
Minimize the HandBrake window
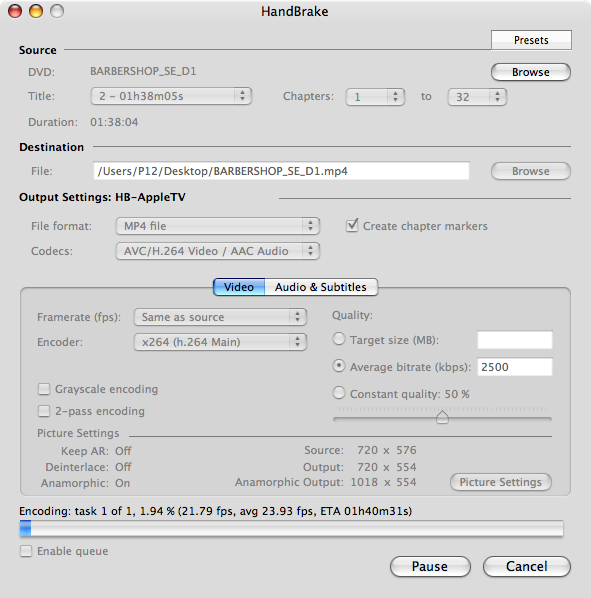(x=36, y=11)
